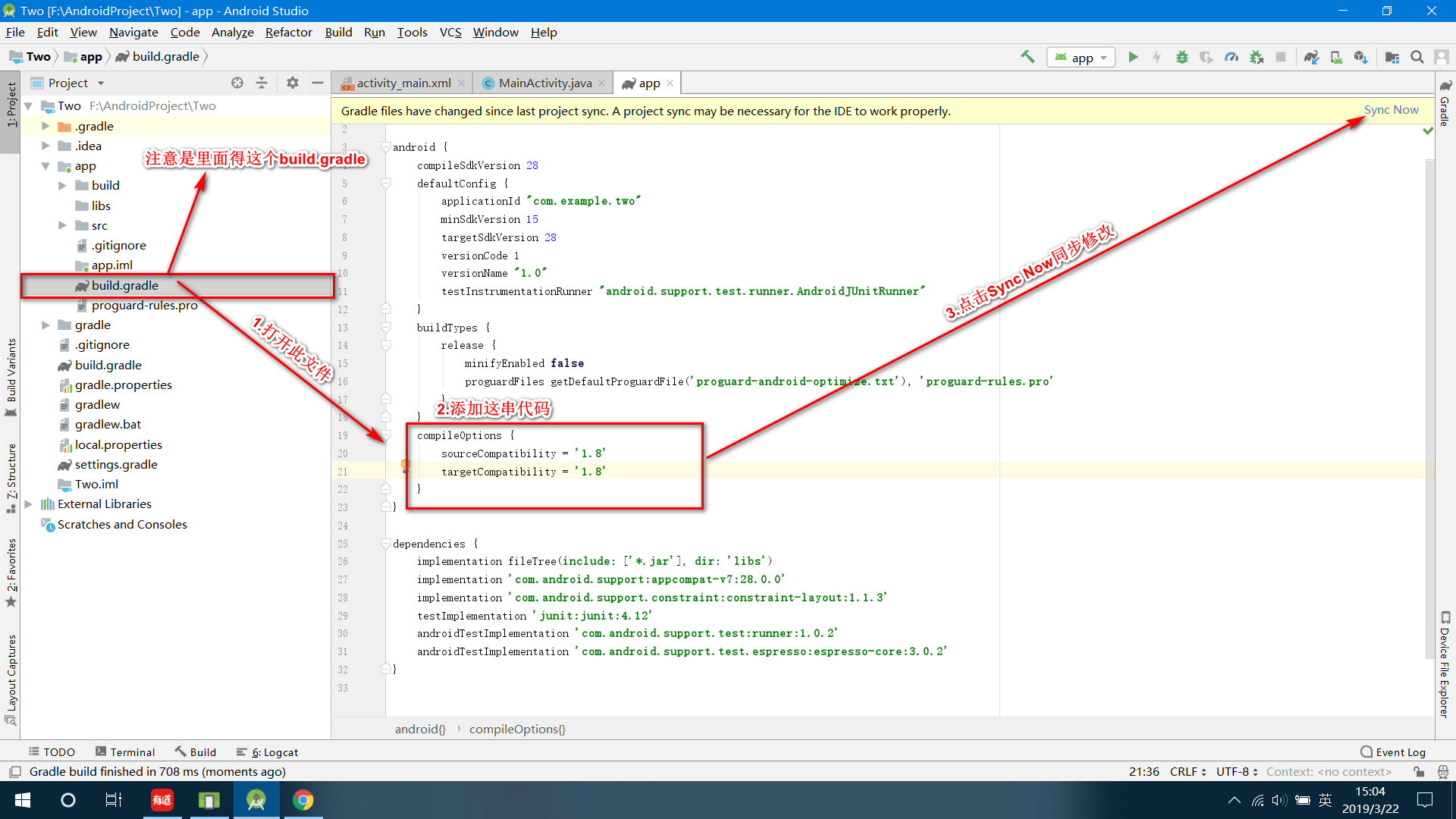Screen dimensions: 1456x819
Task: Open SDK Manager box download icon
Action: 1360,57
